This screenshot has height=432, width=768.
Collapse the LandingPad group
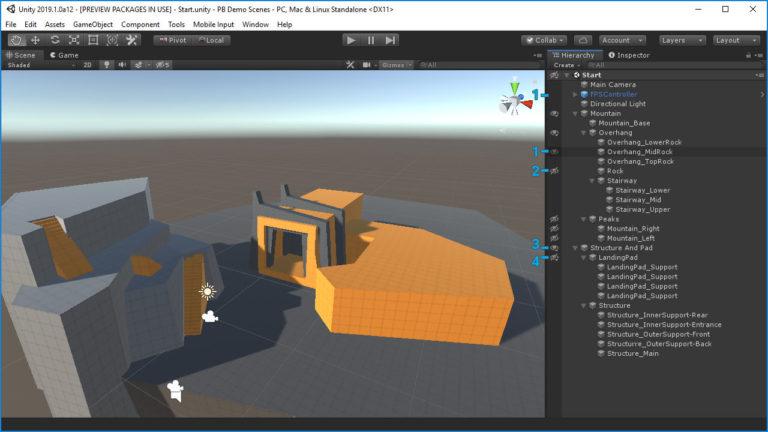pyautogui.click(x=583, y=258)
